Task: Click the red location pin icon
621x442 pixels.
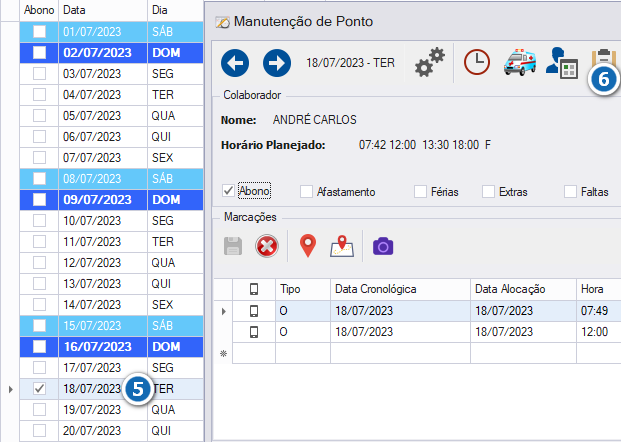Action: pos(308,246)
